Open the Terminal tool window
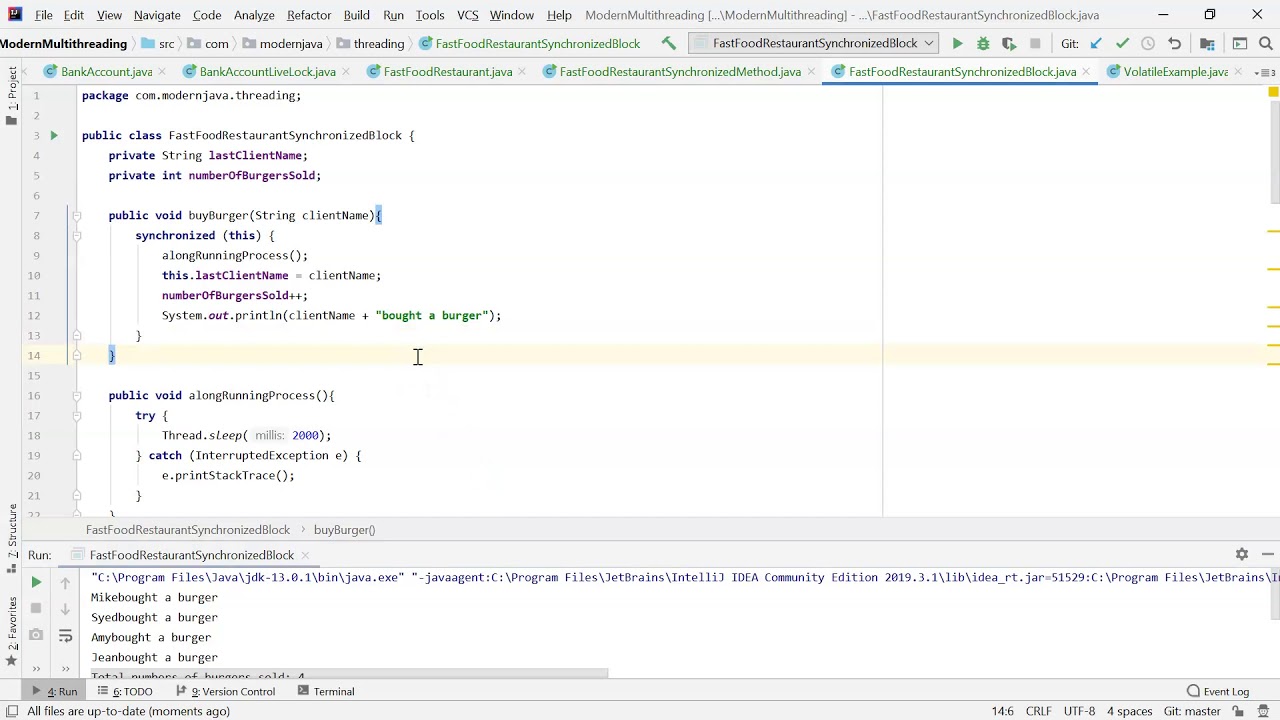Image resolution: width=1280 pixels, height=720 pixels. (326, 692)
